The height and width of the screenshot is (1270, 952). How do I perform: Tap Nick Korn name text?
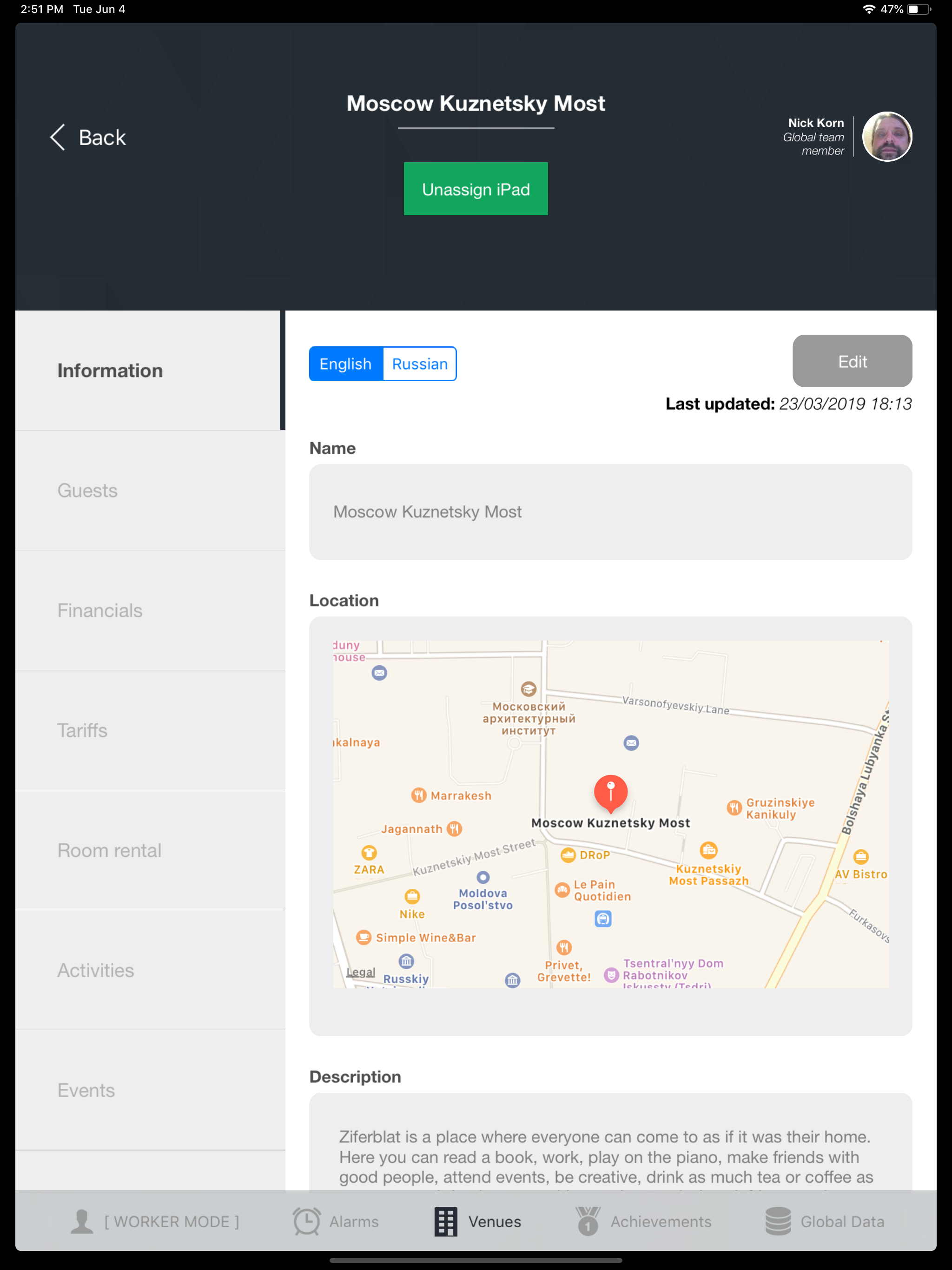[816, 123]
